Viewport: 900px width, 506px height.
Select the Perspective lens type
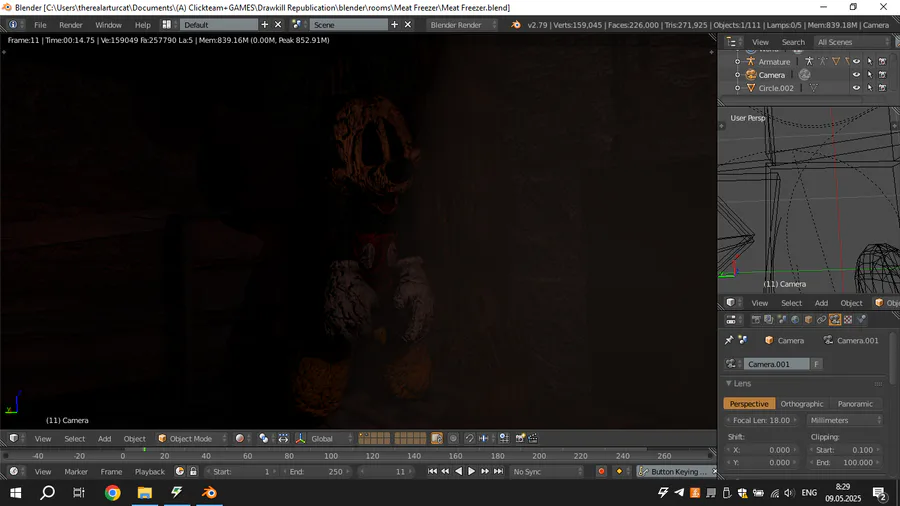point(749,404)
